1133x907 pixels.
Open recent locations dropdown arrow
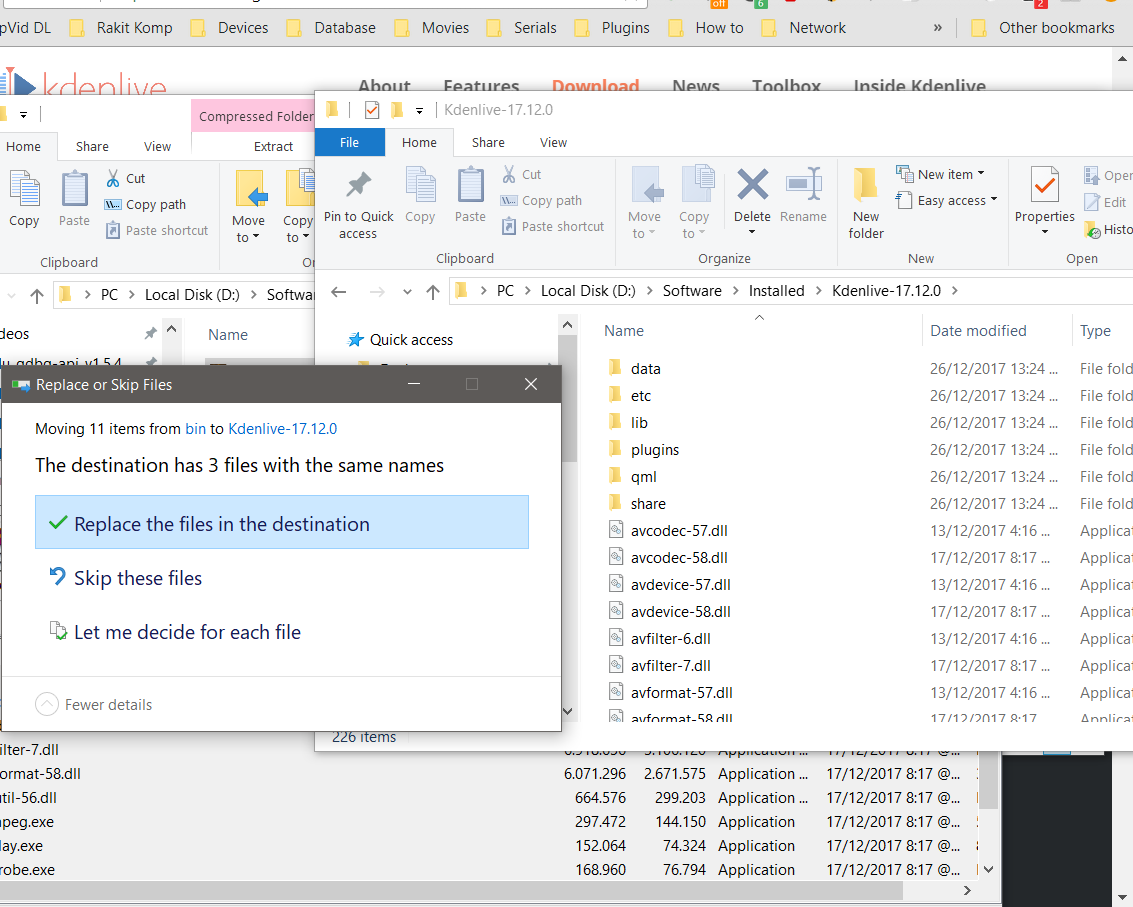pyautogui.click(x=407, y=292)
